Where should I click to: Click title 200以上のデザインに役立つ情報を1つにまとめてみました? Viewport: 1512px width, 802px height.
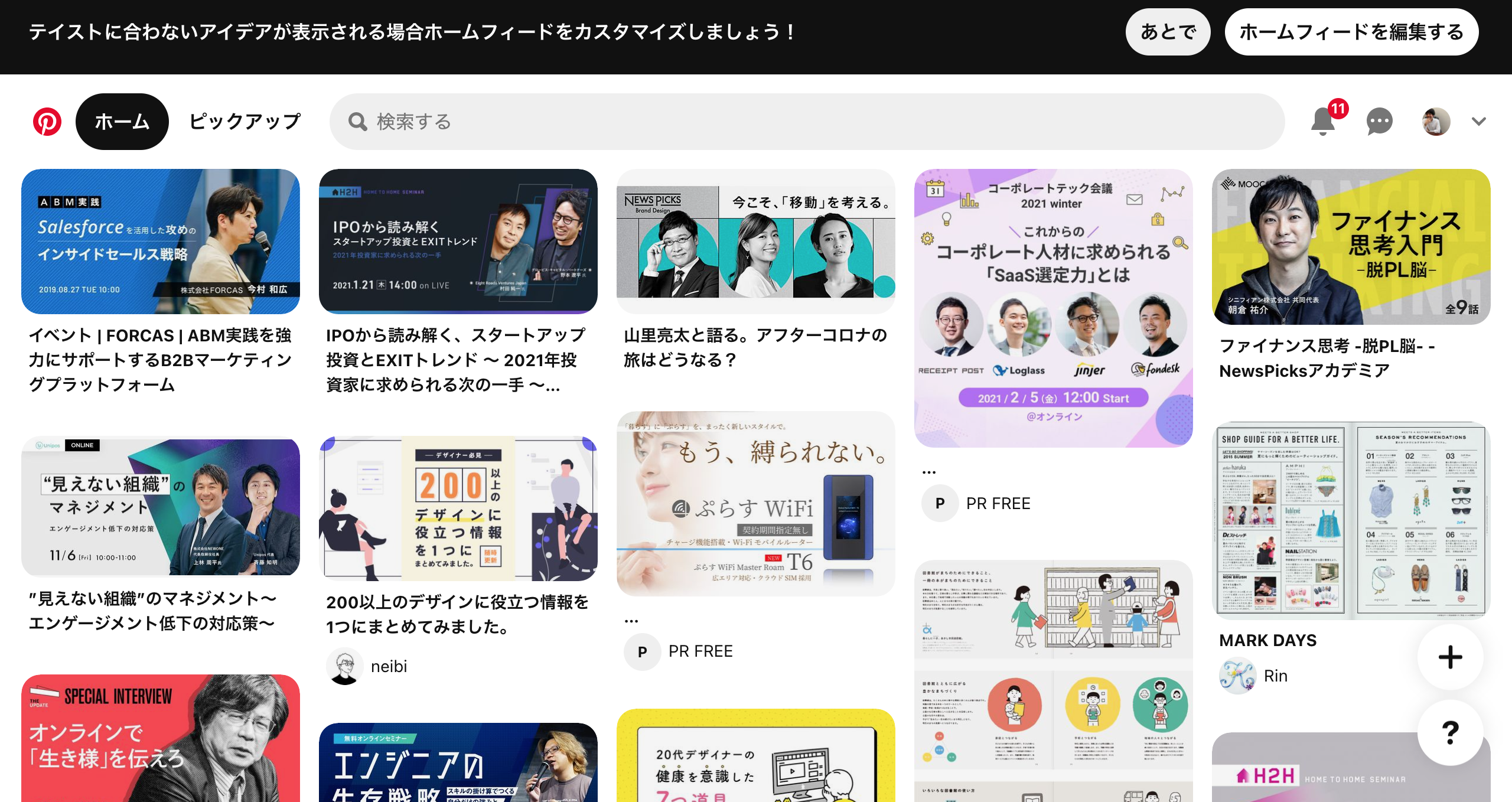(x=458, y=614)
